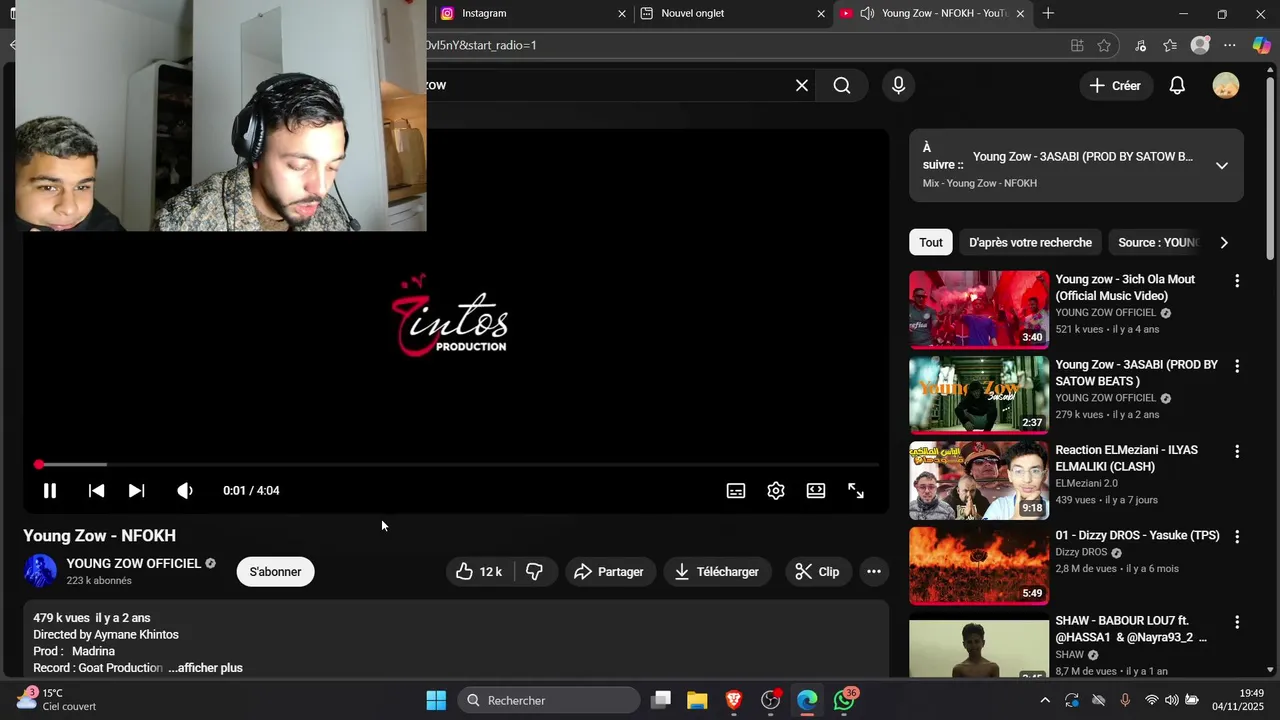This screenshot has height=720, width=1280.
Task: Open 3ich Ola Mout video thumbnail
Action: click(979, 309)
